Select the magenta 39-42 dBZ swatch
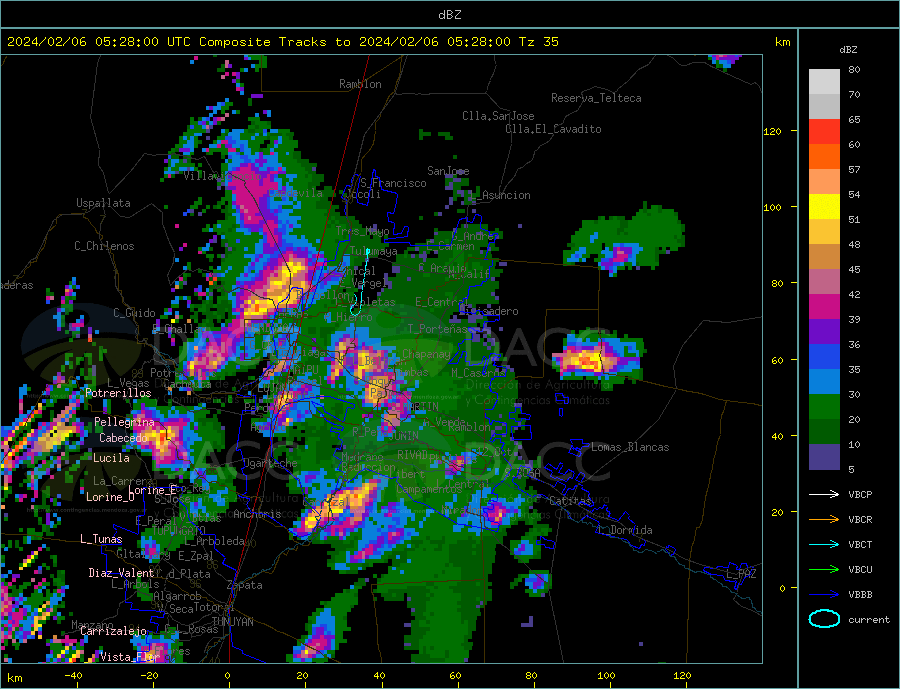 coord(824,307)
